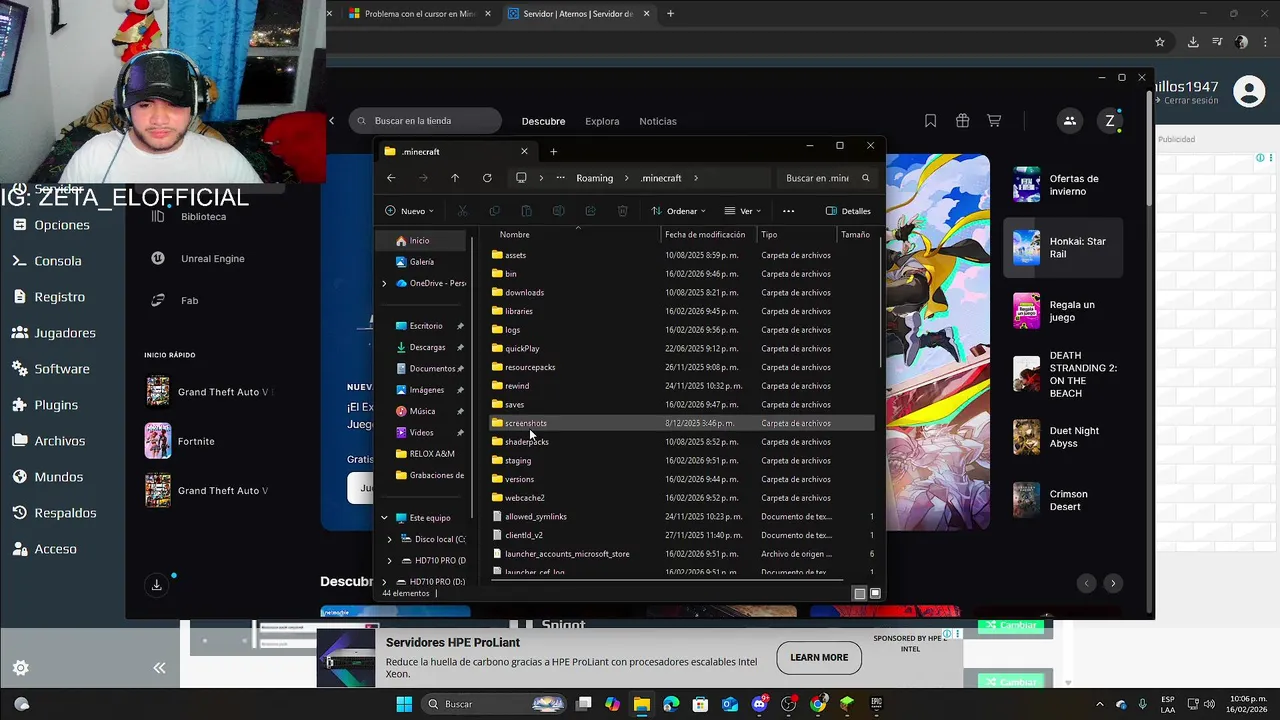Expand chevron after Roaming in address bar

pyautogui.click(x=629, y=178)
